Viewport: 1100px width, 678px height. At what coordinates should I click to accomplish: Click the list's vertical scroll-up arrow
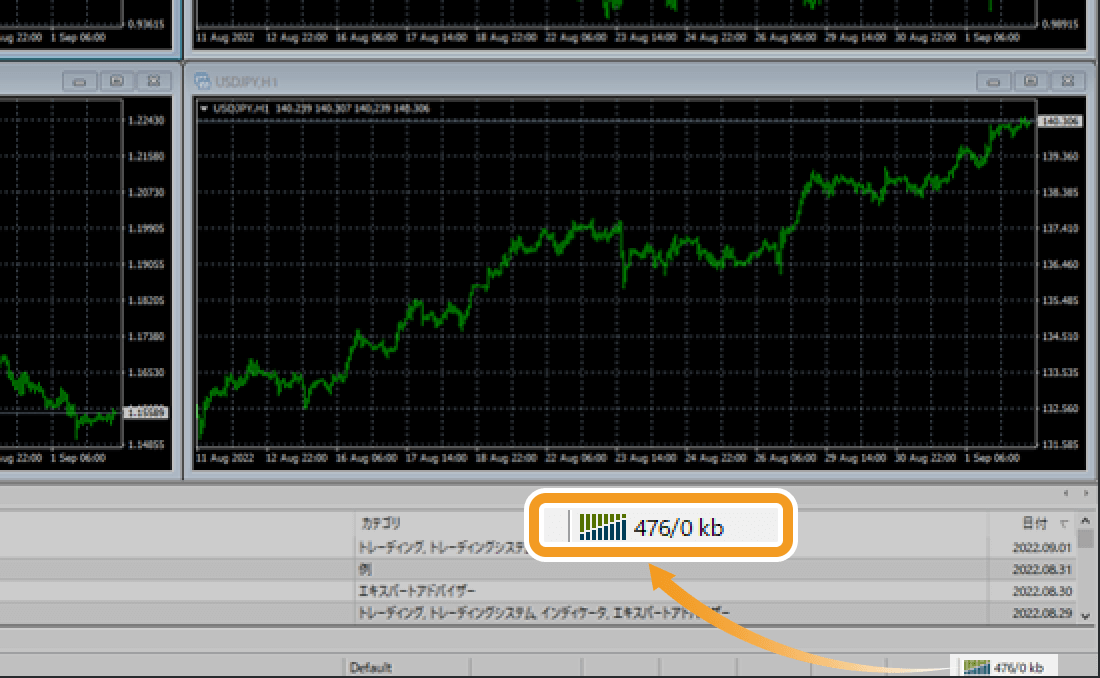point(1086,523)
